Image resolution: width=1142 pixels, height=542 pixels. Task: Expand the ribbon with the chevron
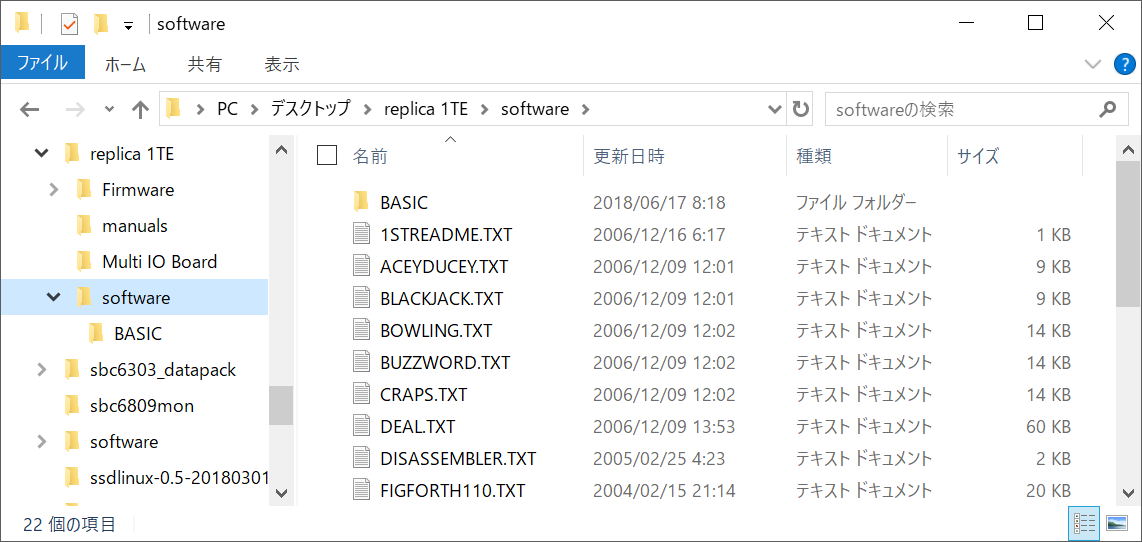tap(1092, 64)
